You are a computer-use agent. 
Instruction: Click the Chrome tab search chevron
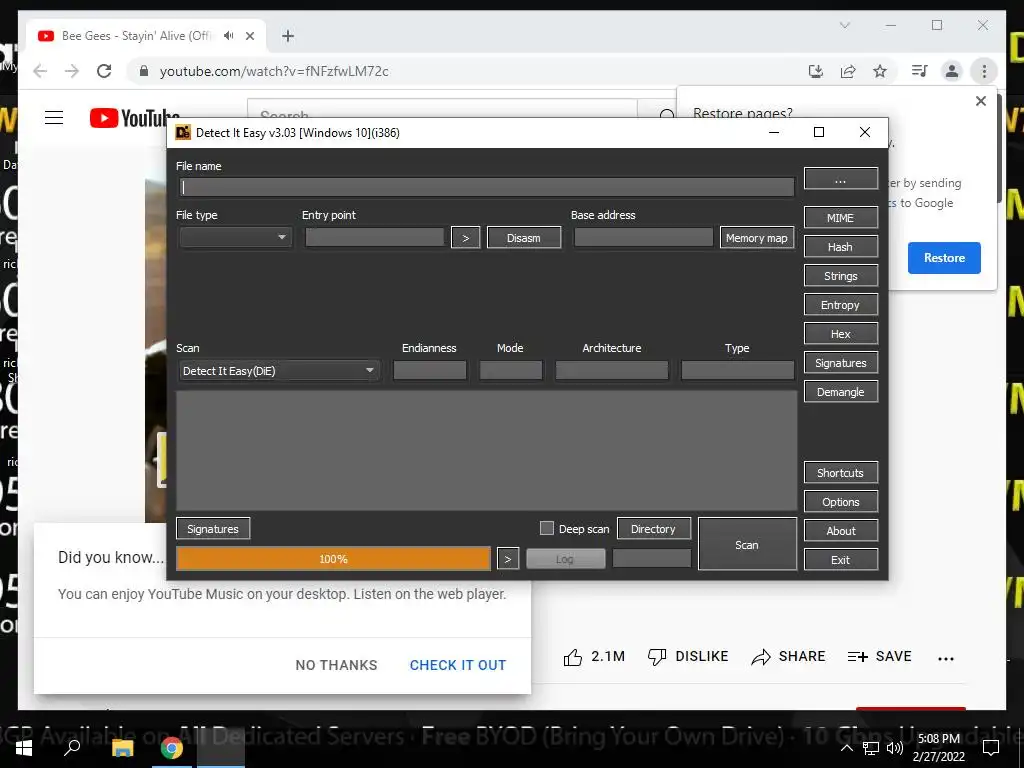(x=844, y=25)
